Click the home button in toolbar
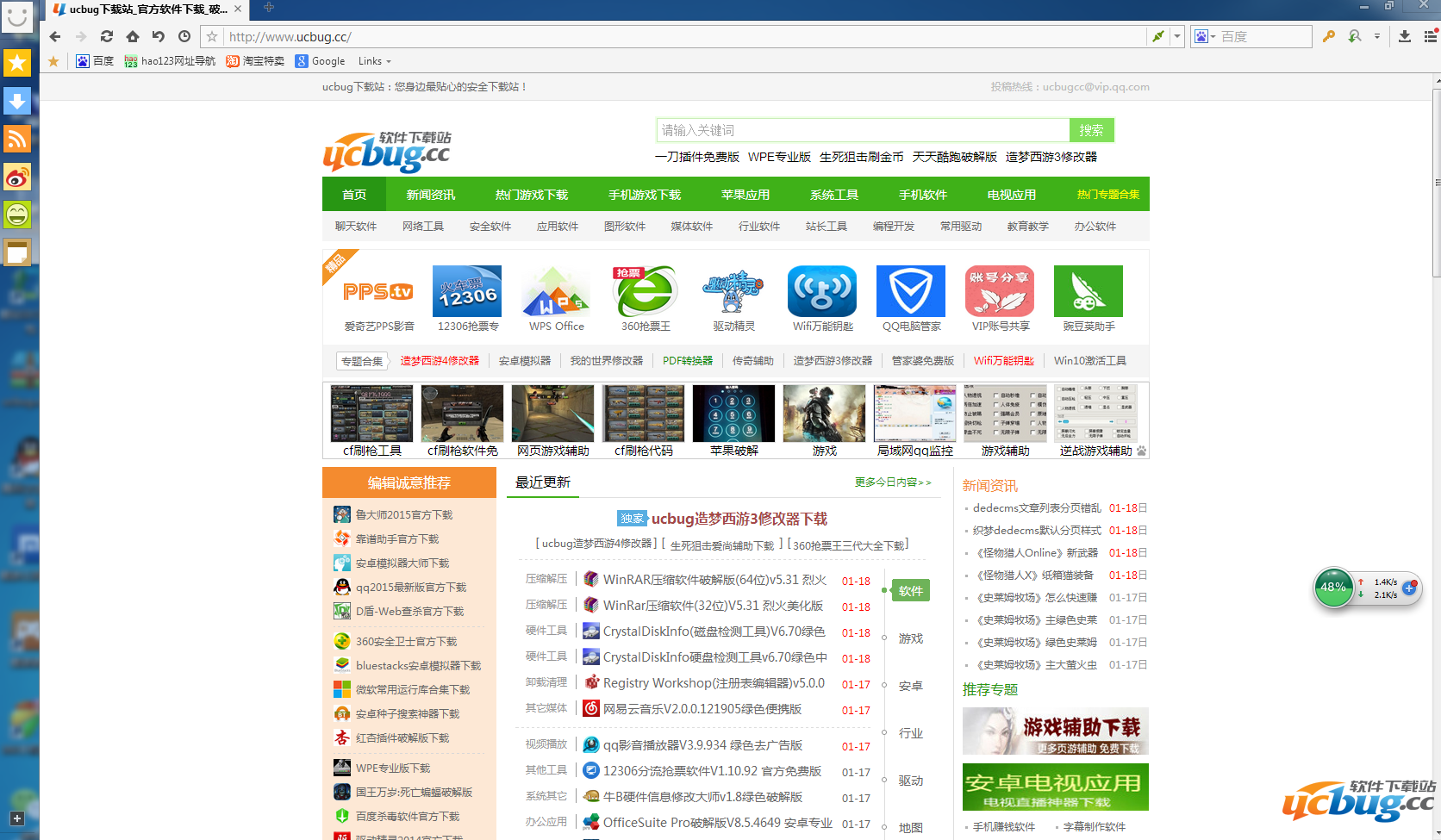This screenshot has height=840, width=1441. tap(132, 36)
